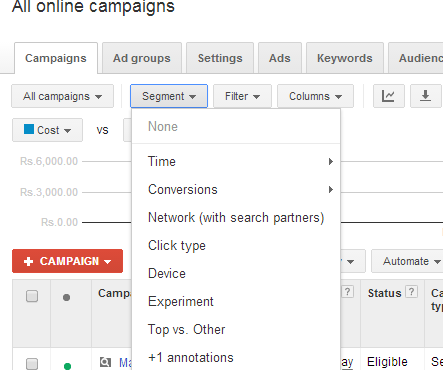Check the first campaign row checkbox
The image size is (443, 370).
tap(32, 363)
